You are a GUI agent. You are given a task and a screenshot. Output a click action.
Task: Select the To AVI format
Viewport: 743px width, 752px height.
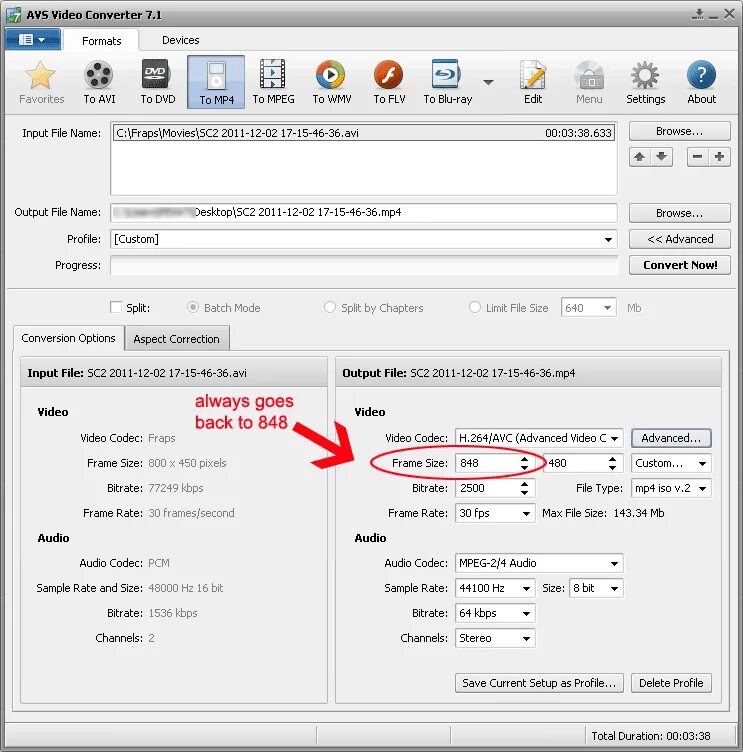pyautogui.click(x=99, y=82)
